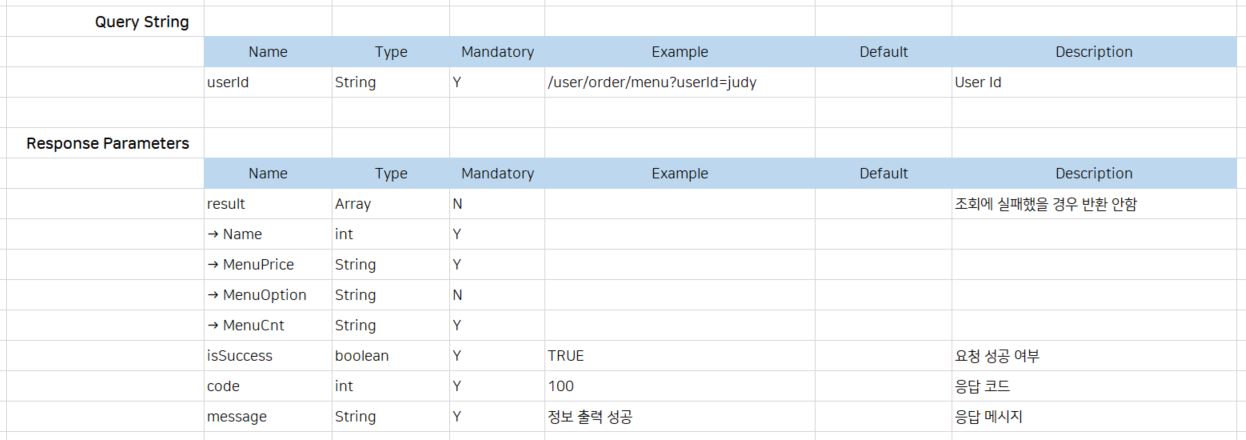Click the "정보 출력 성공" example cell
Screen dimensions: 1246x440
(x=590, y=417)
